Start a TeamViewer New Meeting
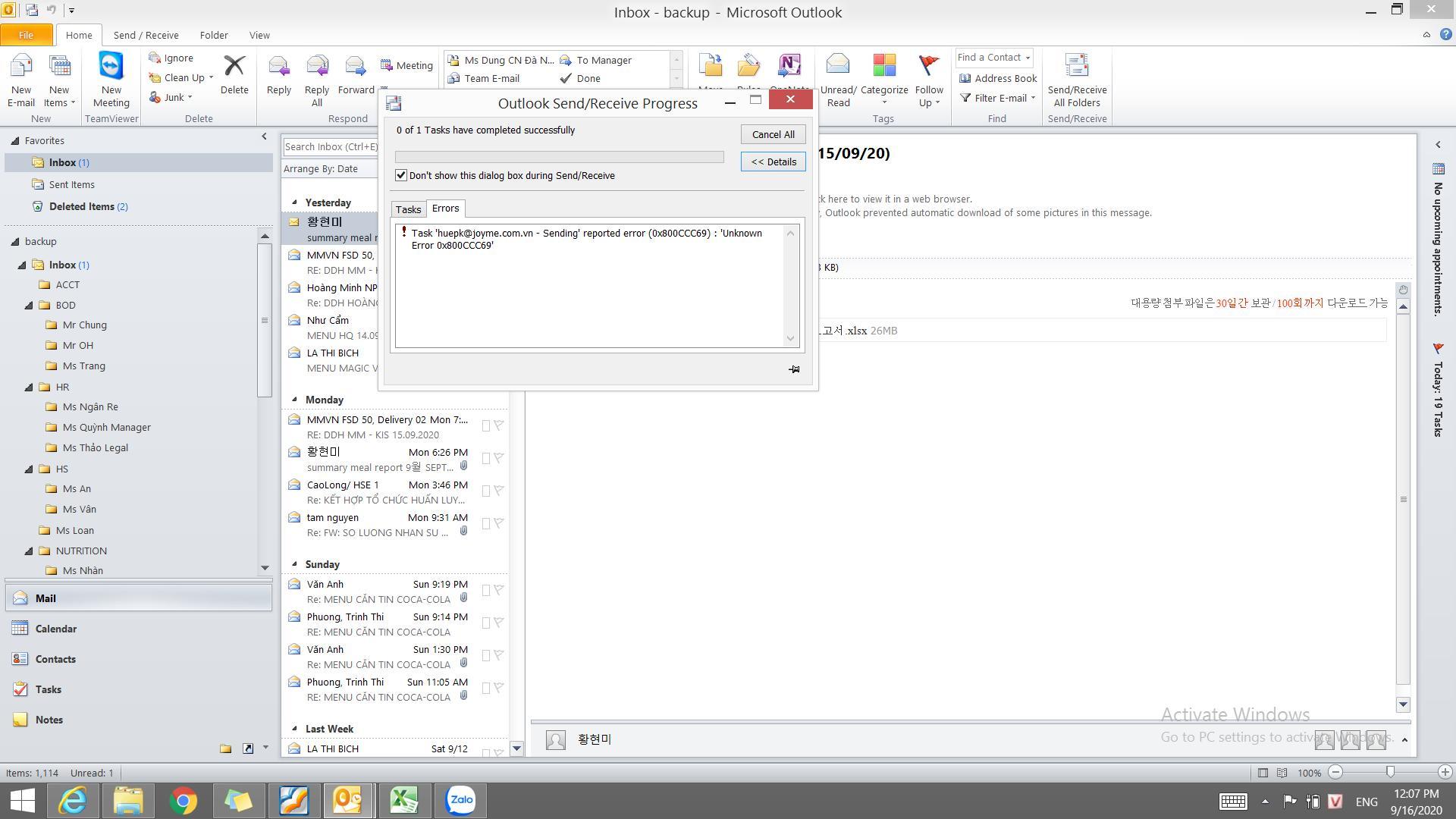The image size is (1456, 819). pyautogui.click(x=111, y=80)
